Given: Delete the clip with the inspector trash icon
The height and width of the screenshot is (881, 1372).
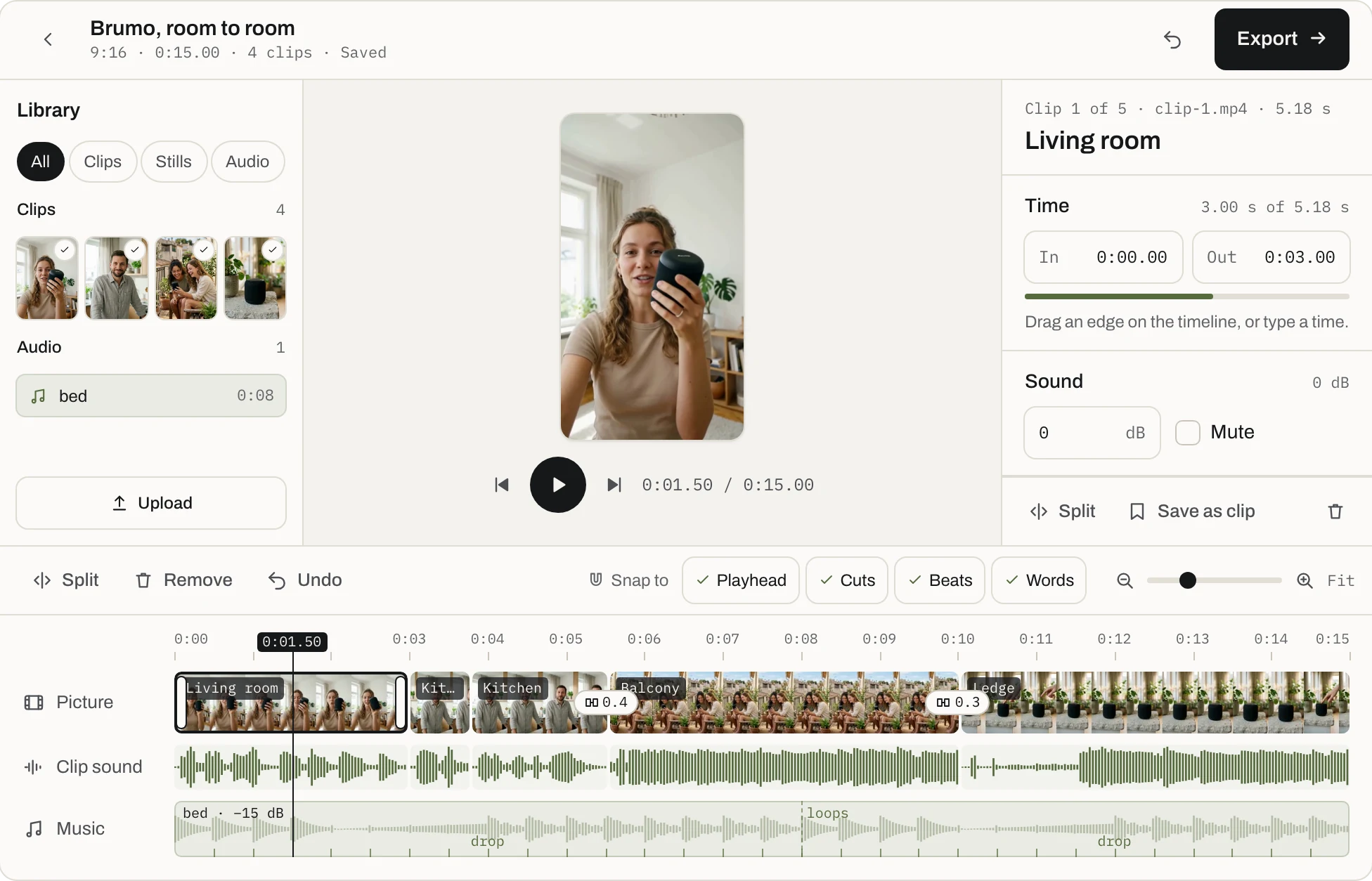Looking at the screenshot, I should [x=1335, y=511].
